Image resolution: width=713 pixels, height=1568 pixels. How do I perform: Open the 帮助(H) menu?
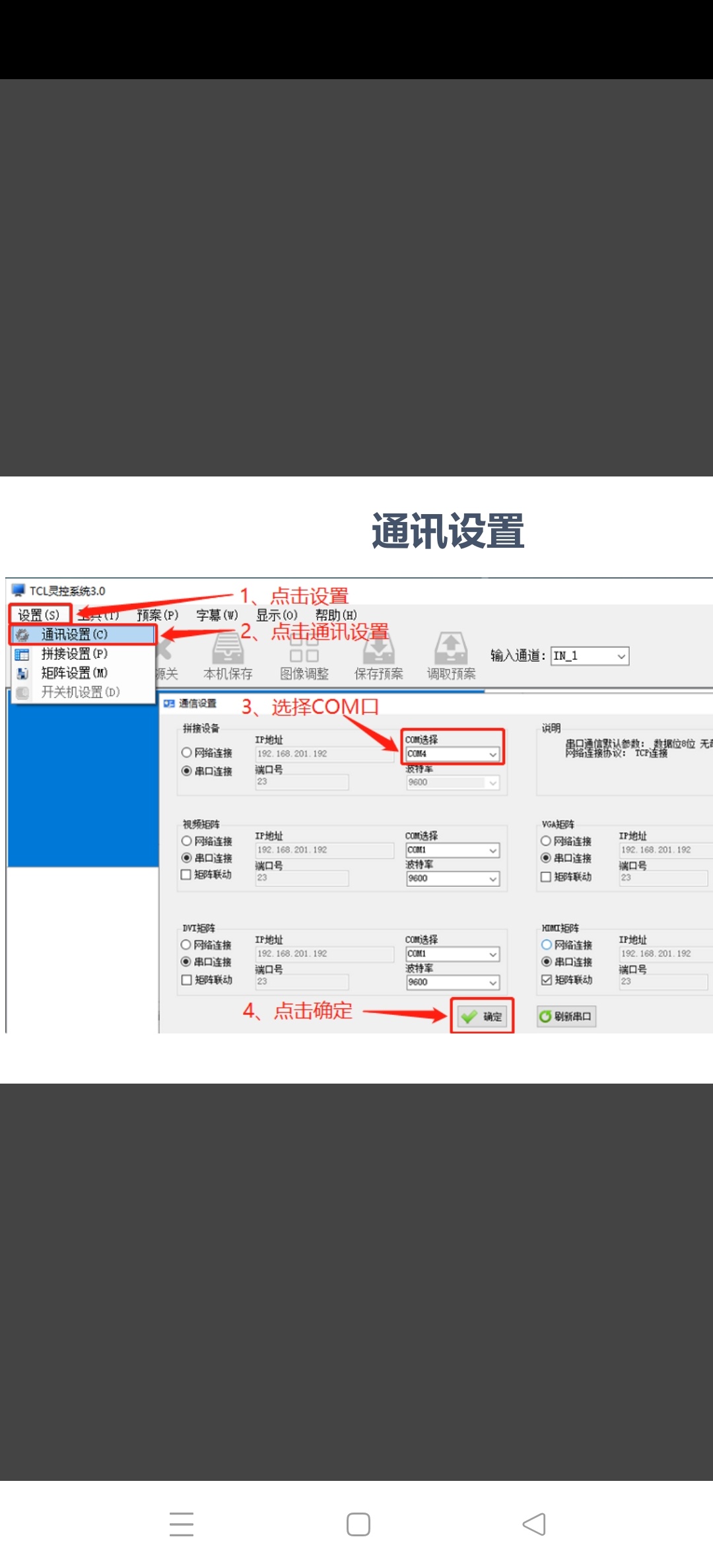[336, 615]
